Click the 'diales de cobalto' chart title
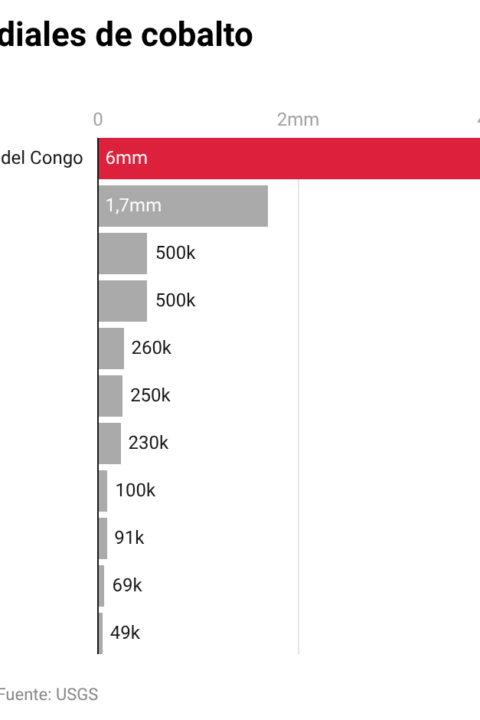 [126, 34]
